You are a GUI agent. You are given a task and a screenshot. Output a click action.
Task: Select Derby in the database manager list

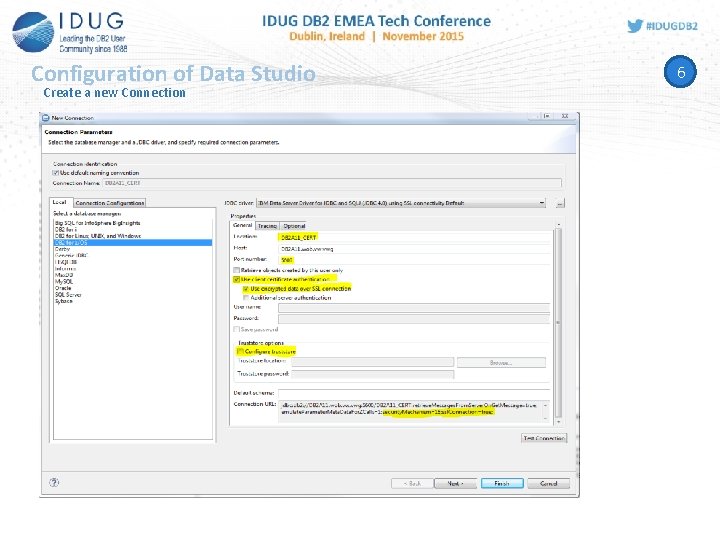[62, 249]
